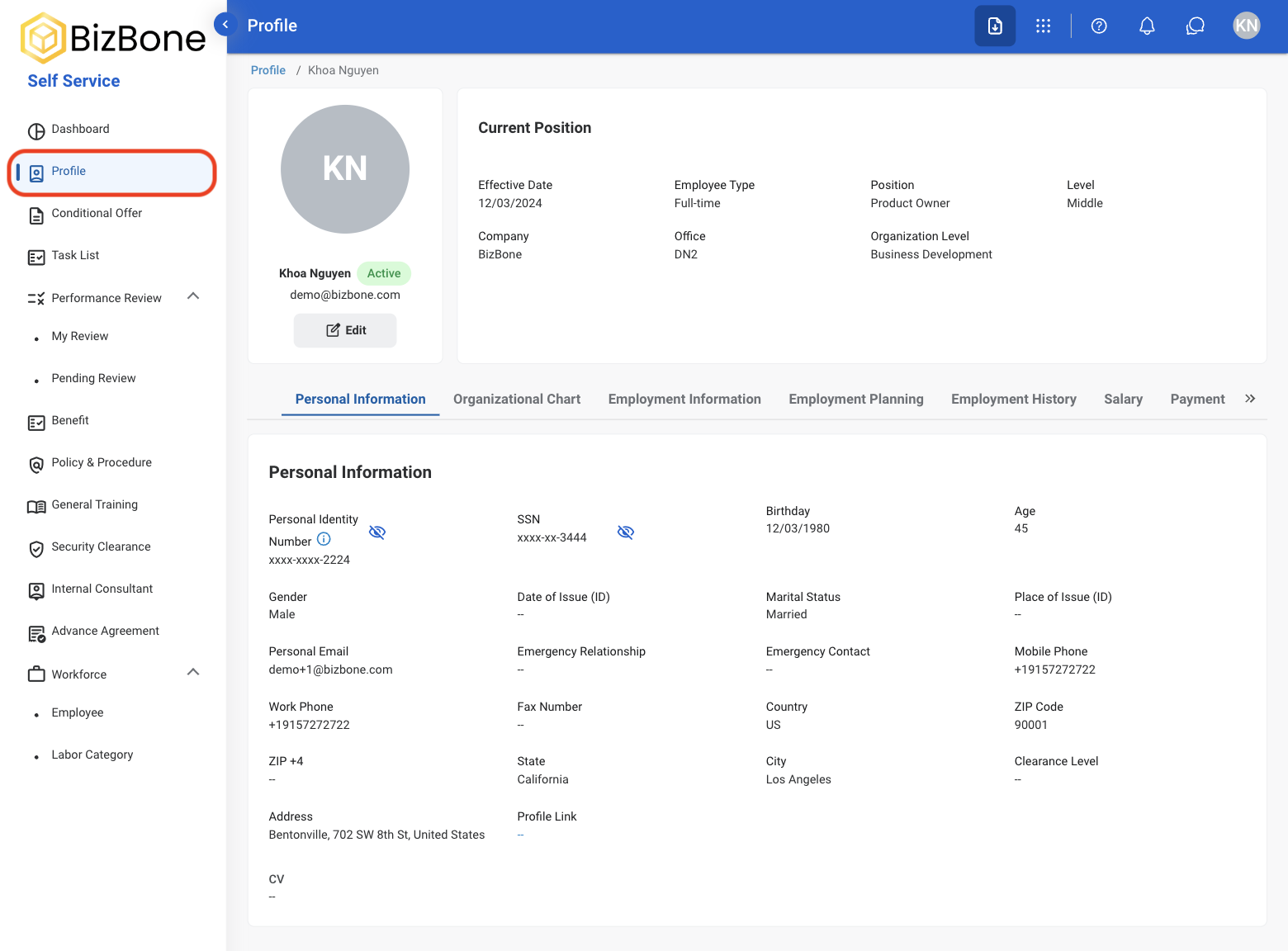Click the Workforce briefcase icon
The height and width of the screenshot is (951, 1288).
(36, 674)
